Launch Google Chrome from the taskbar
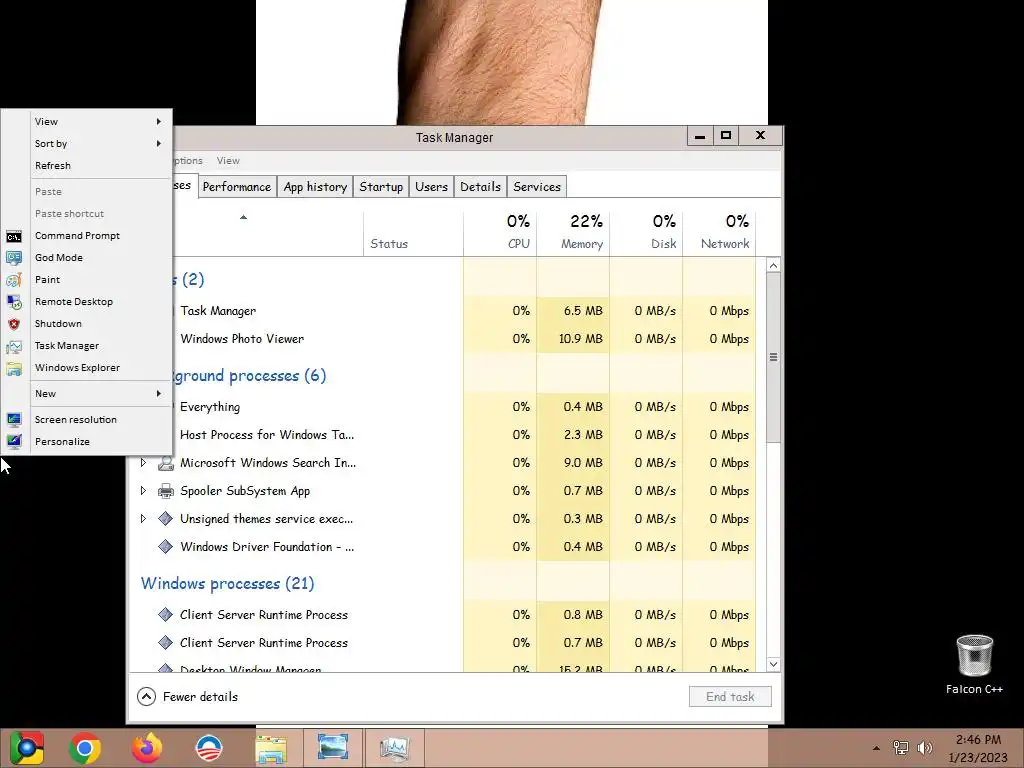 click(x=85, y=748)
